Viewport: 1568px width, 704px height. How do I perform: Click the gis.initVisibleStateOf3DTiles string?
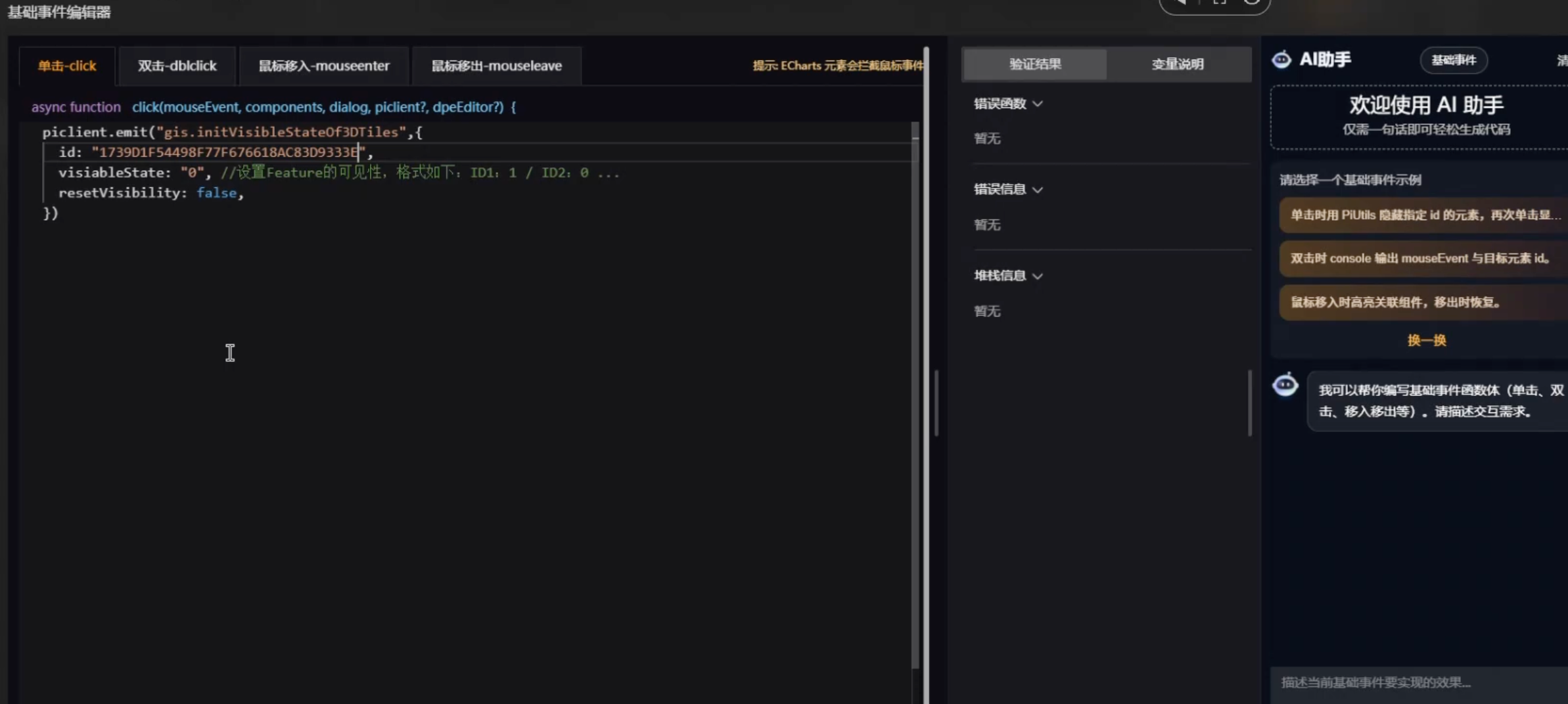tap(281, 132)
